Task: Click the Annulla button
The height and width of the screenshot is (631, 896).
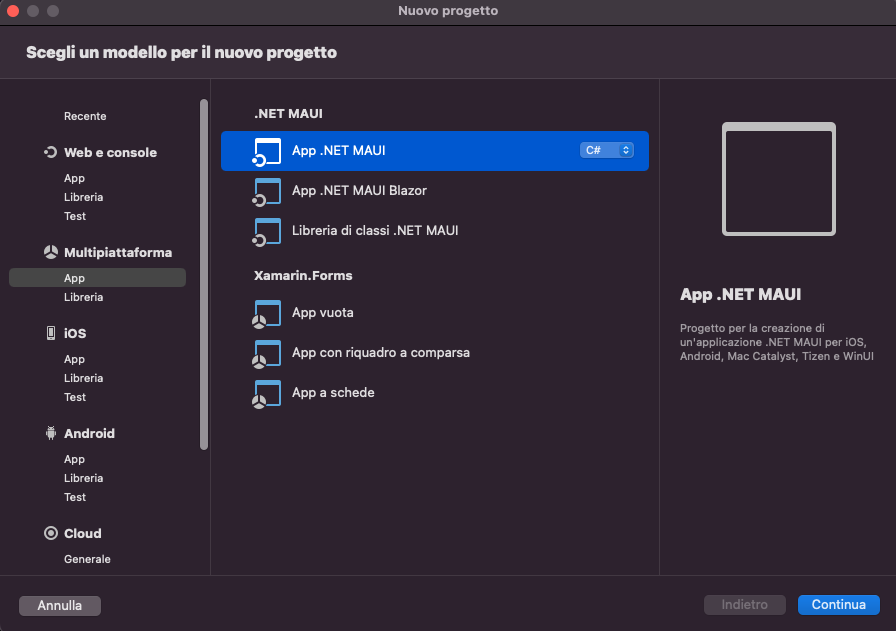Action: point(59,606)
